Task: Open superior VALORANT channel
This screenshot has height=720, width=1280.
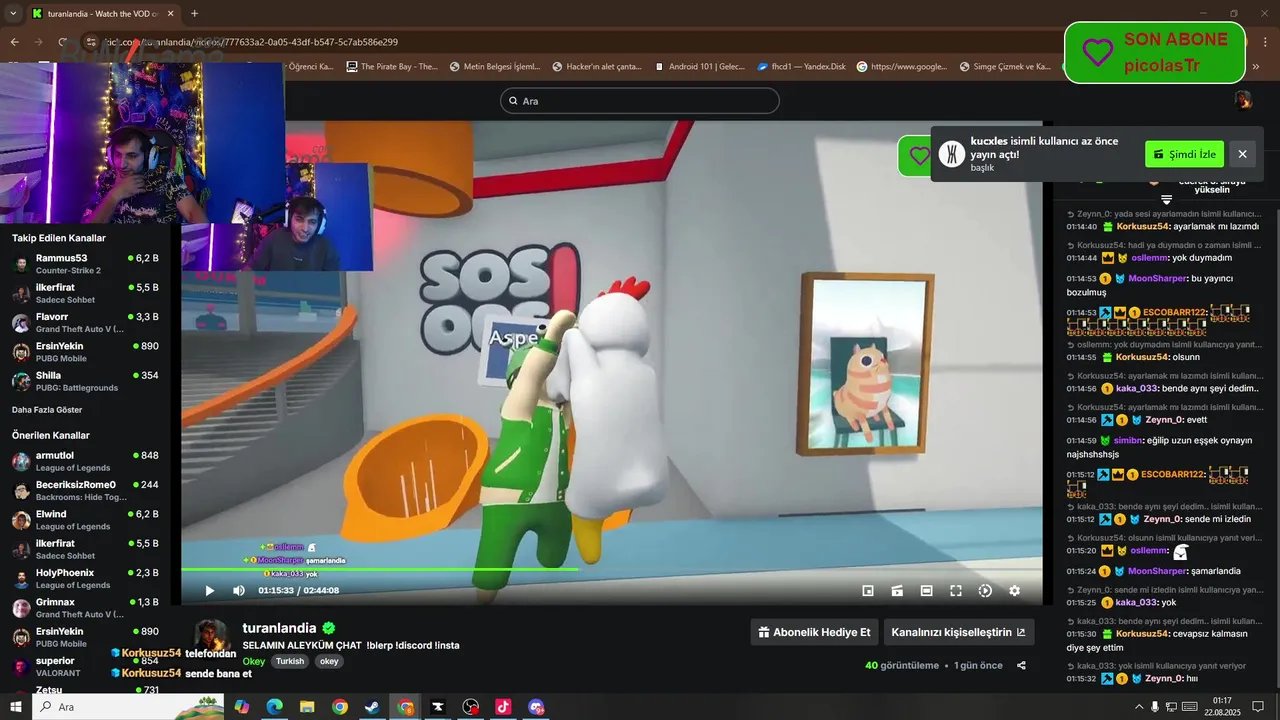Action: pos(85,666)
